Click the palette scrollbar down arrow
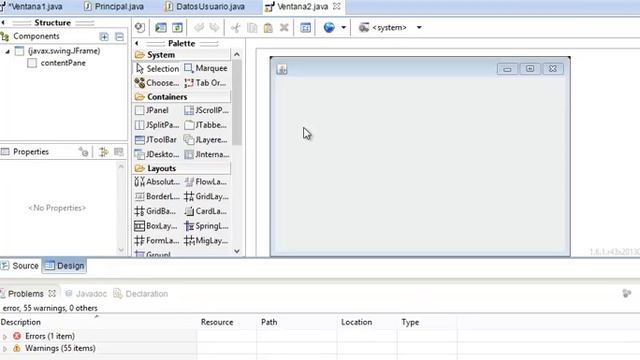 pos(237,251)
